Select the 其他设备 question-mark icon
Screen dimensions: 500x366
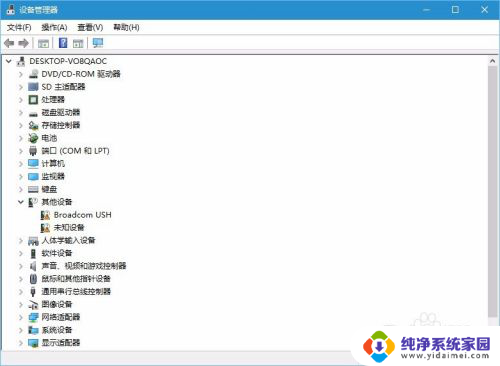pos(33,202)
